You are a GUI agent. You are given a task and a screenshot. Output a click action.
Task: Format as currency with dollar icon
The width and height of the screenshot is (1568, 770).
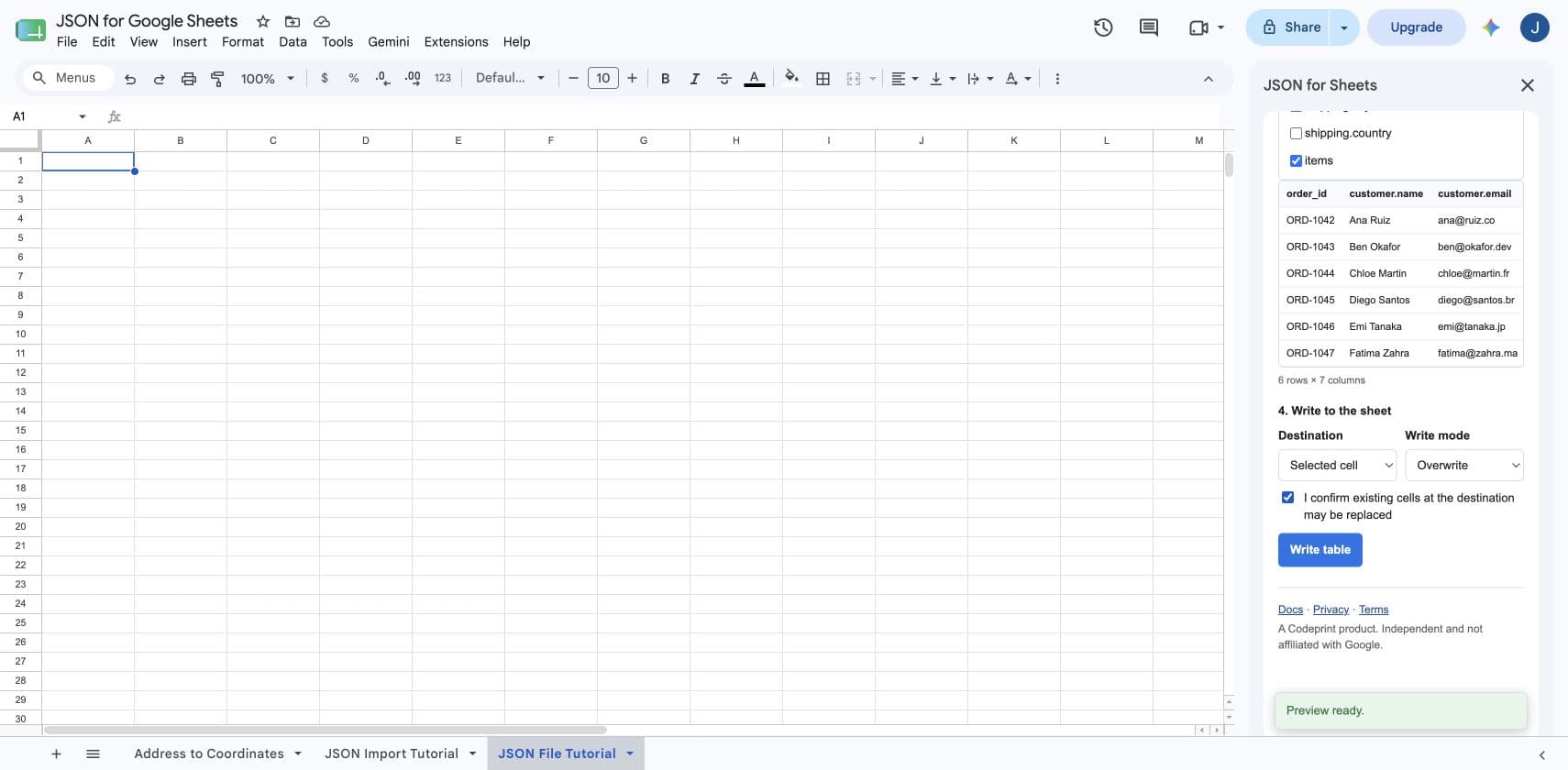[325, 79]
